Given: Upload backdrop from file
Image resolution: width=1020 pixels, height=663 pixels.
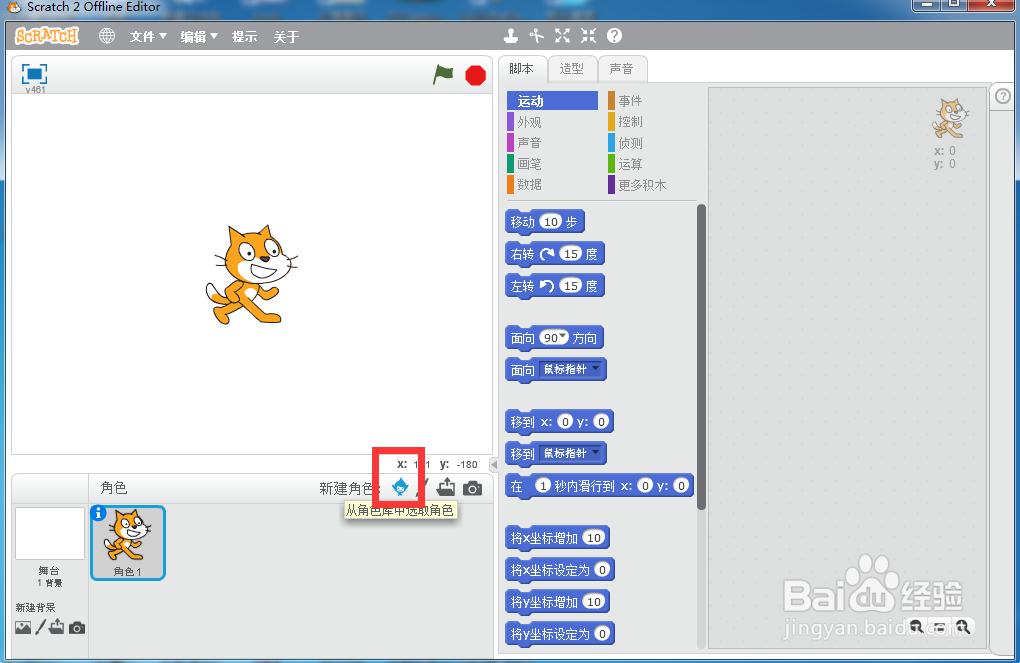Looking at the screenshot, I should pos(57,627).
